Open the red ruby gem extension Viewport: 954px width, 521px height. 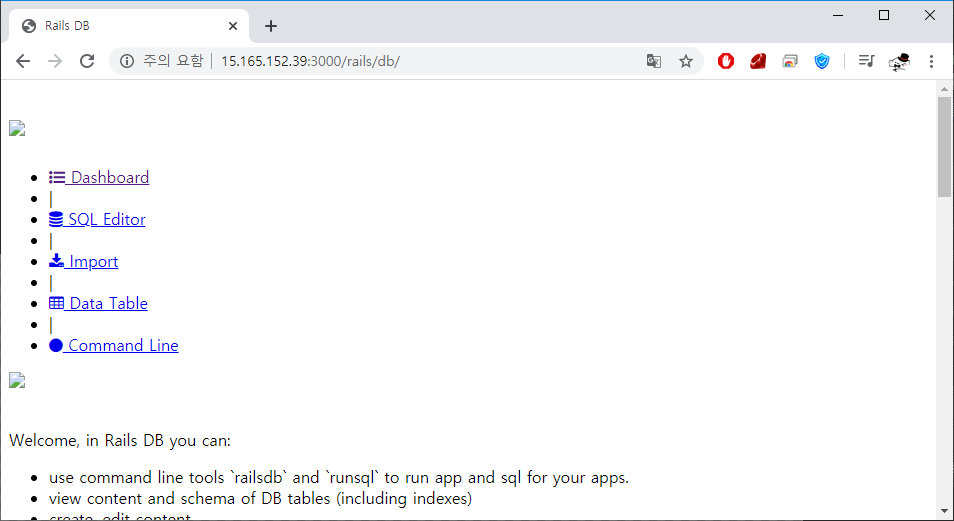tap(757, 61)
